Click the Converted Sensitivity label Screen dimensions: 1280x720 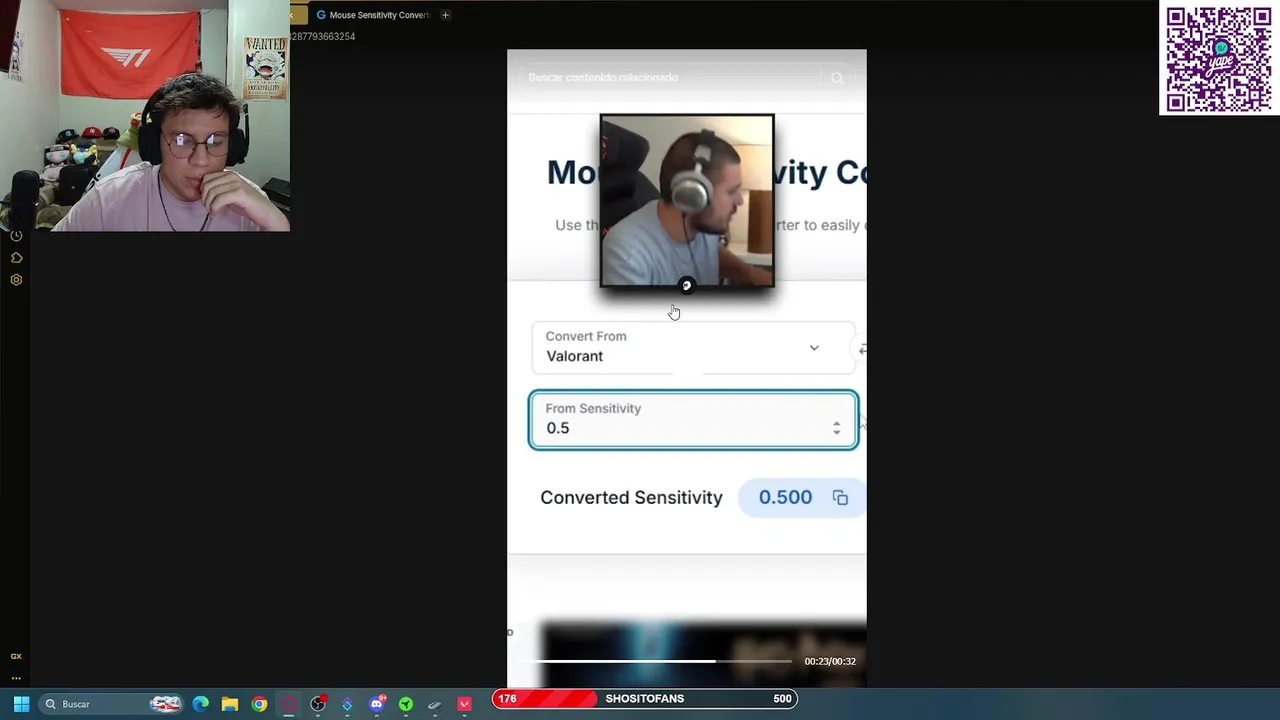point(631,497)
